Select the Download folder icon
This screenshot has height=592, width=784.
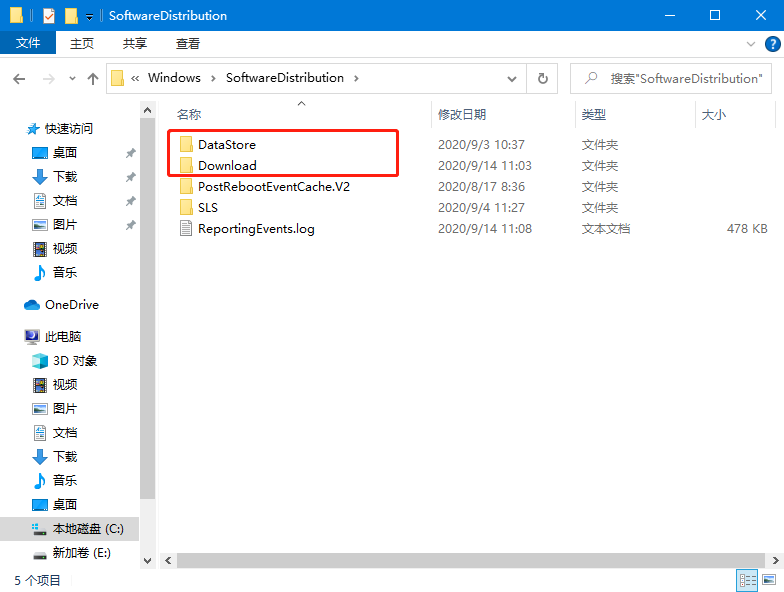click(x=186, y=166)
